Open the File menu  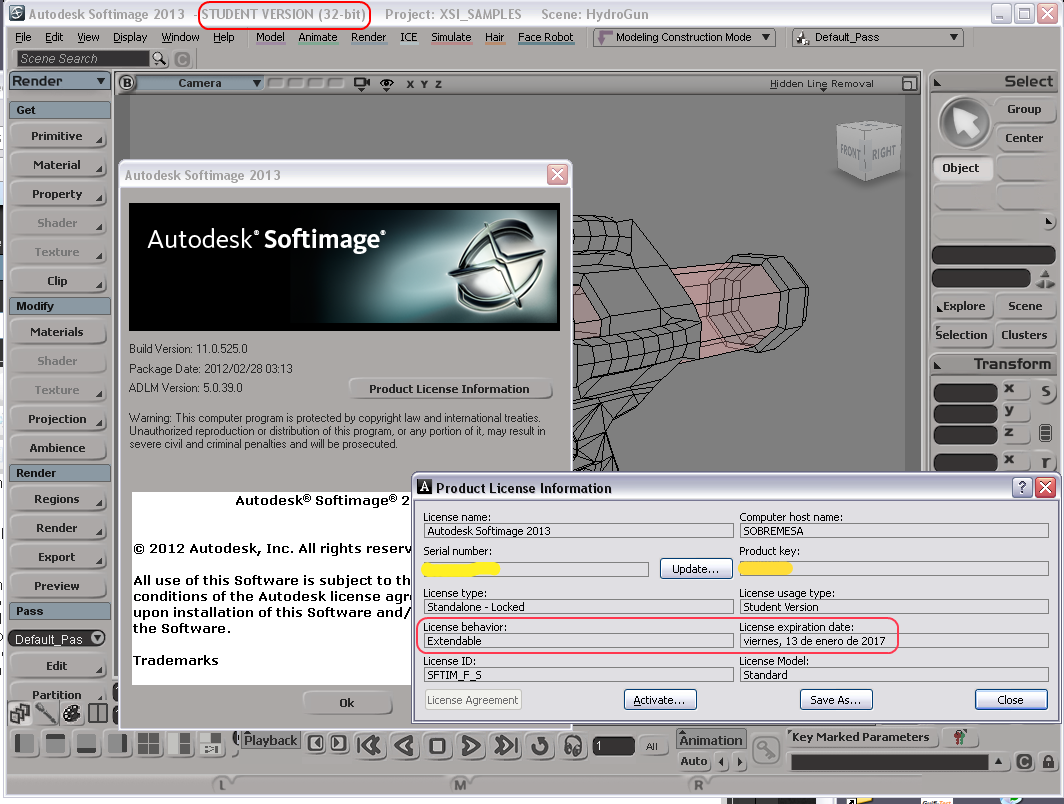[23, 37]
